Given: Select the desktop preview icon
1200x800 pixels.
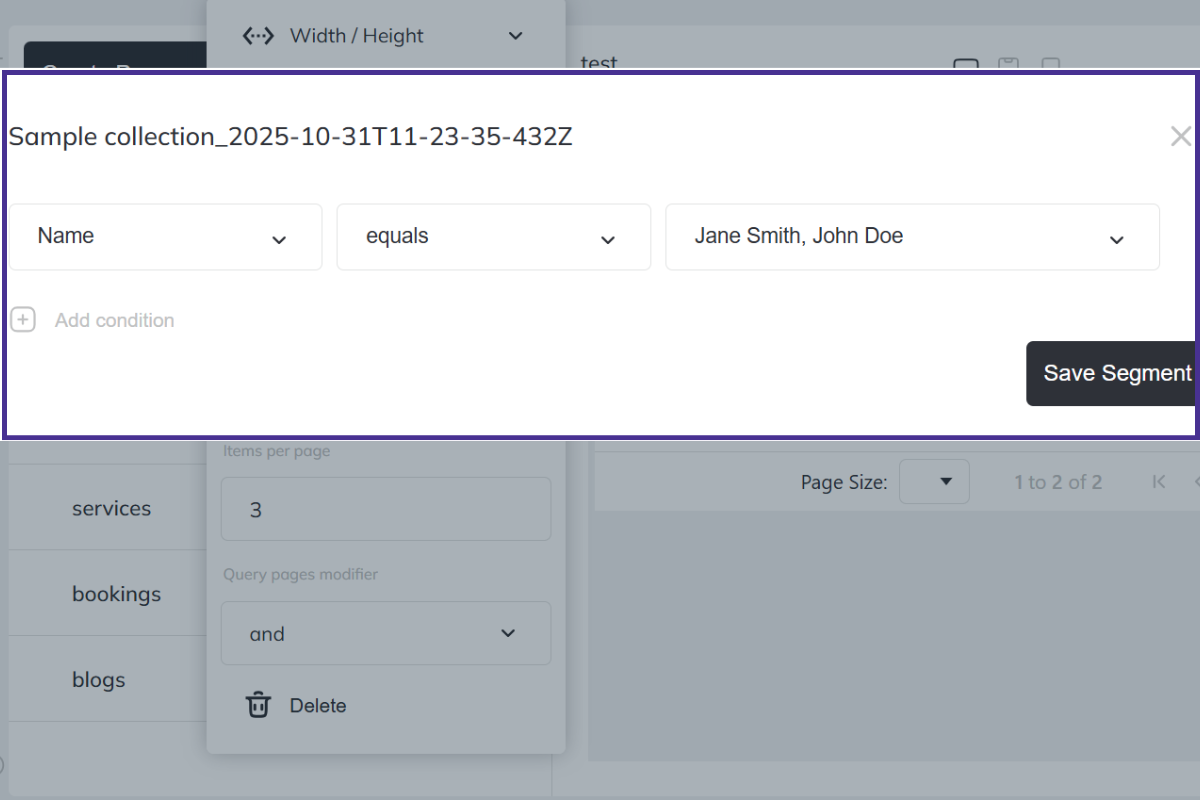Looking at the screenshot, I should 965,65.
